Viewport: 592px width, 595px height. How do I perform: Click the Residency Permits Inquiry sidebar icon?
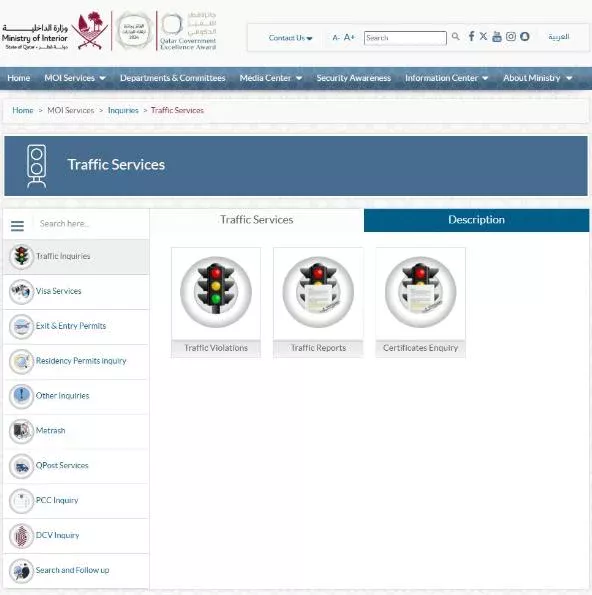click(x=21, y=361)
